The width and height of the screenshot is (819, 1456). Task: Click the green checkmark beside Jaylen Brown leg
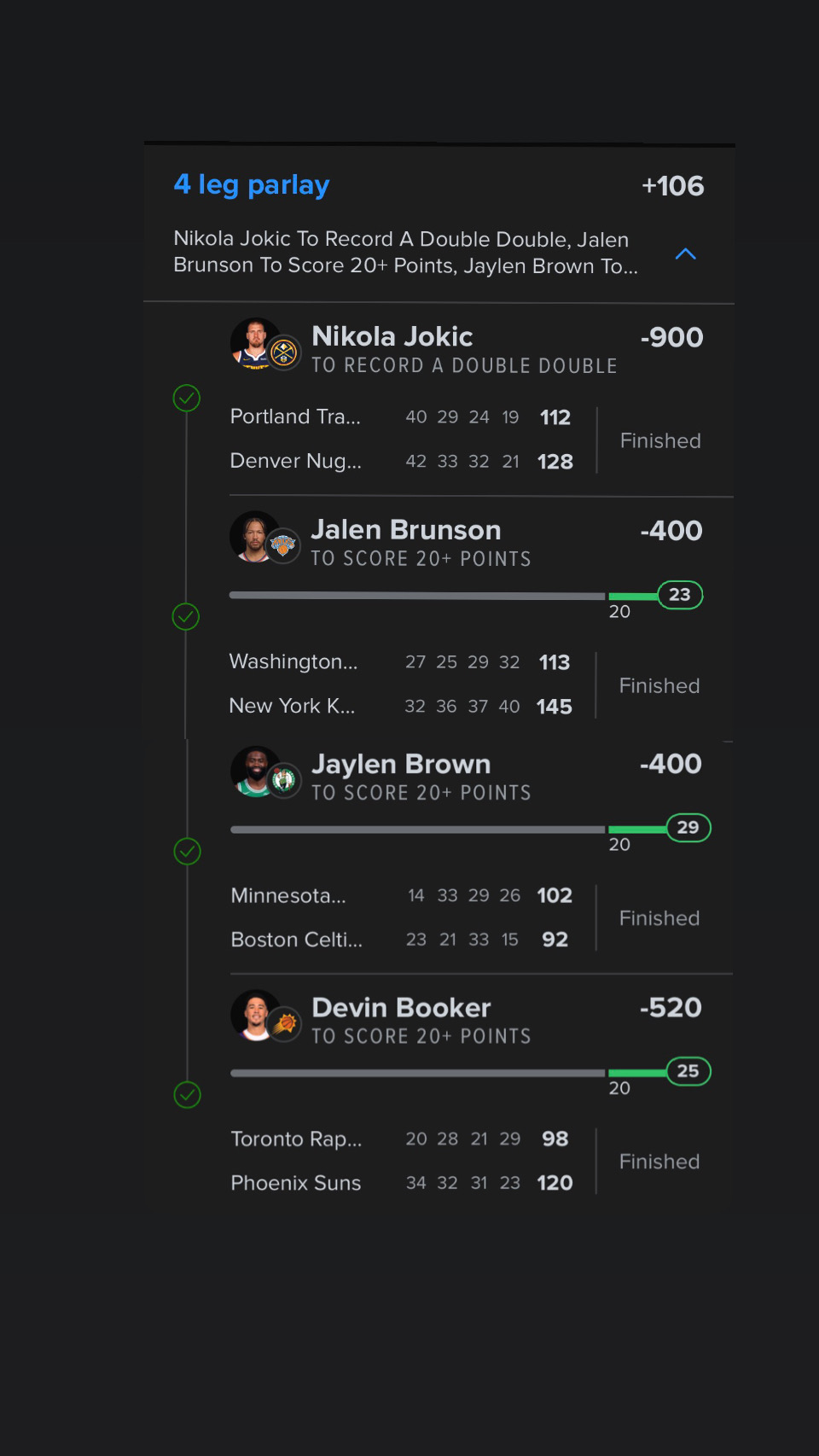(x=187, y=851)
